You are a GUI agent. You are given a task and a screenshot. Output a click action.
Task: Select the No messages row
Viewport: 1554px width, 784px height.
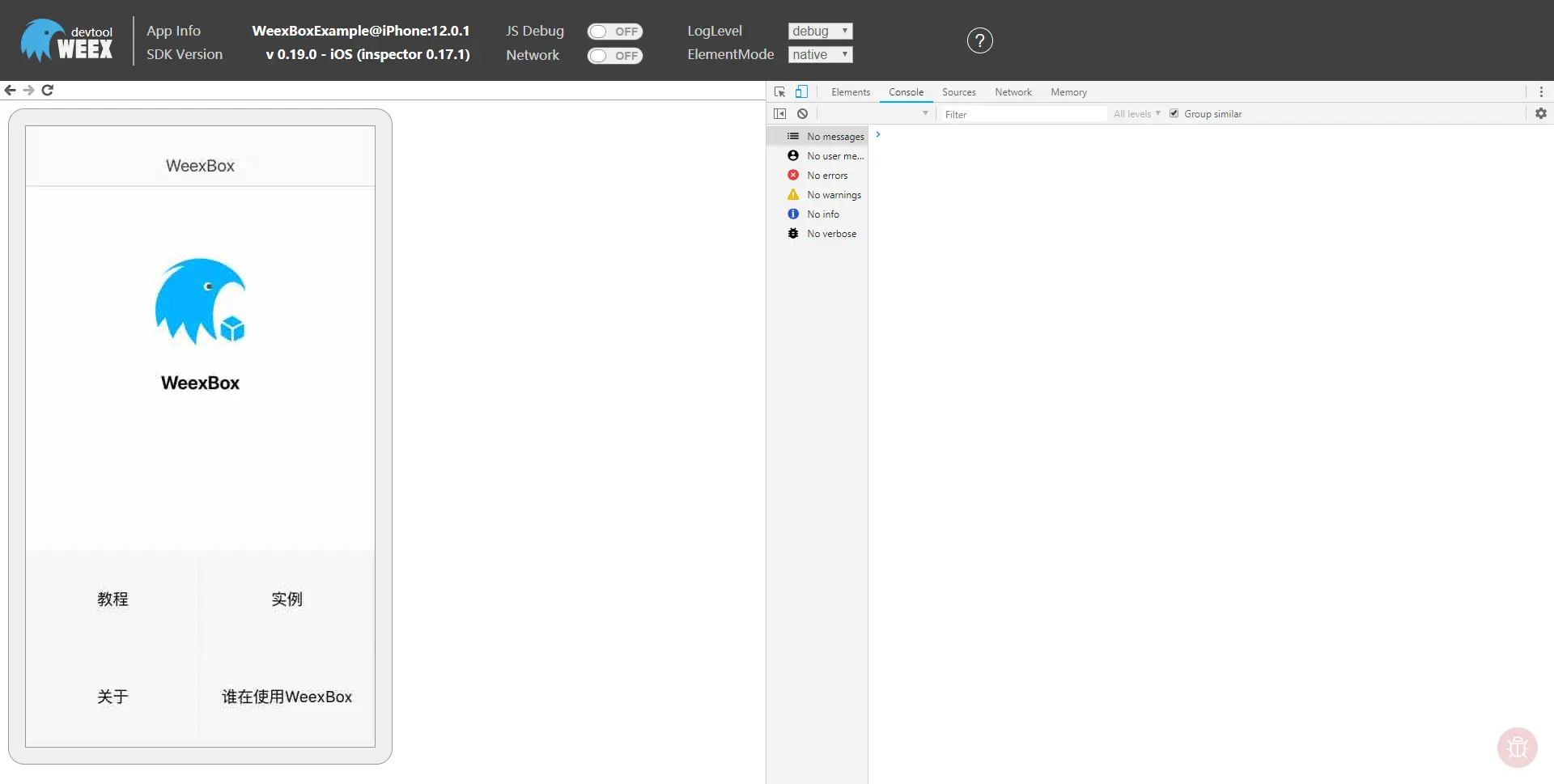coord(817,137)
